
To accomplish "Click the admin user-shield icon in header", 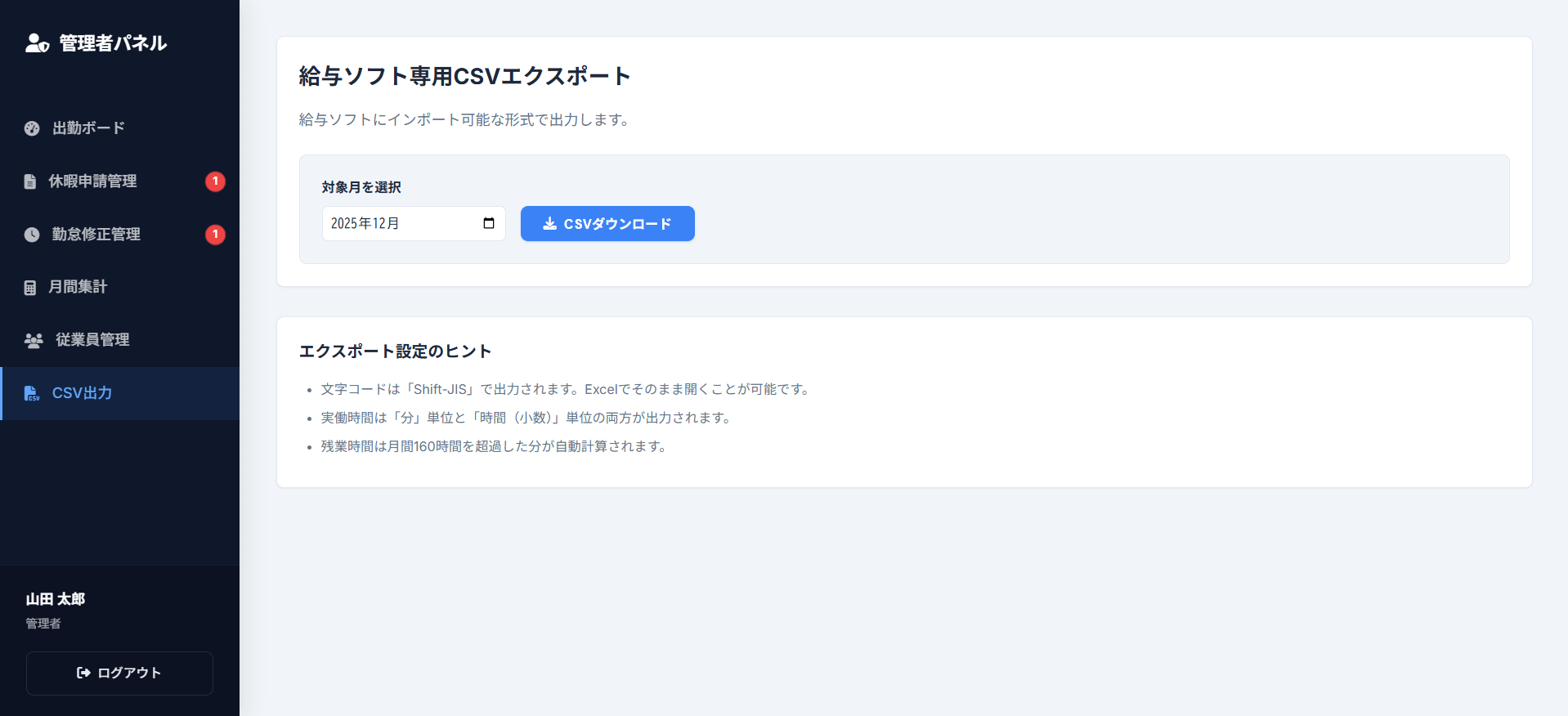I will click(37, 43).
